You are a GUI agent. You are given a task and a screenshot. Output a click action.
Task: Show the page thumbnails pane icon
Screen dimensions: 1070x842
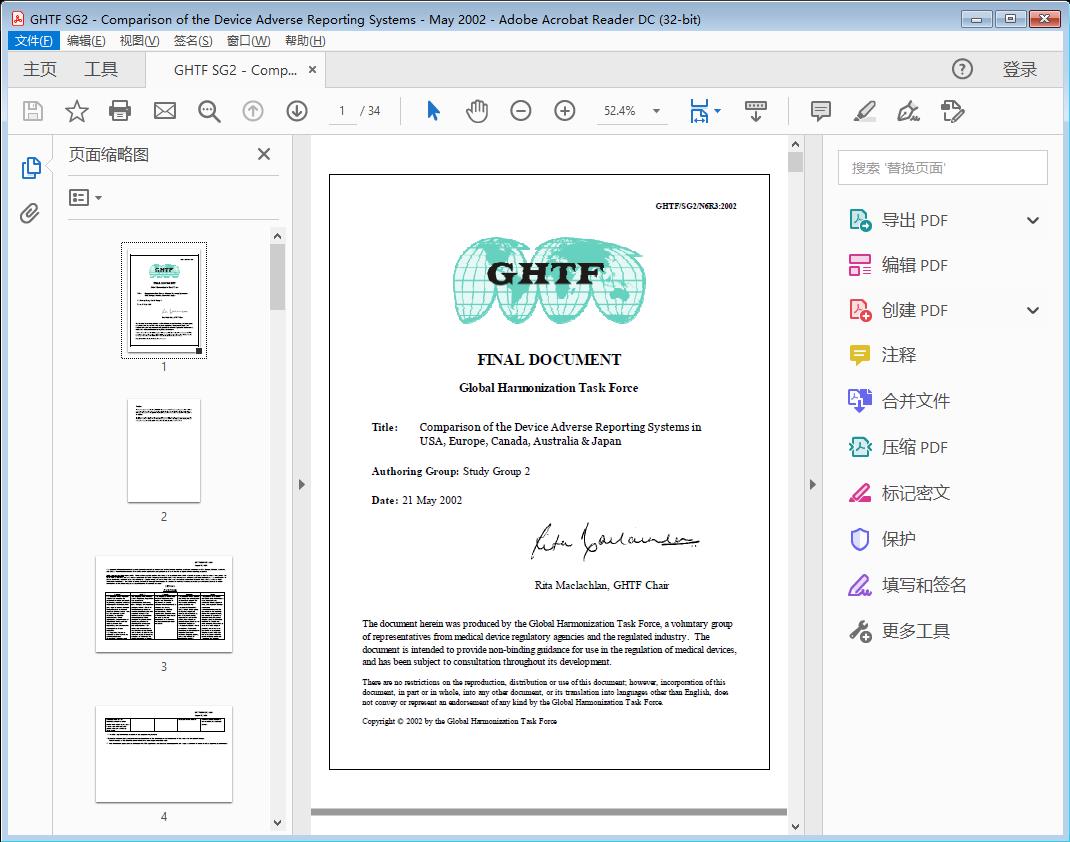[31, 168]
